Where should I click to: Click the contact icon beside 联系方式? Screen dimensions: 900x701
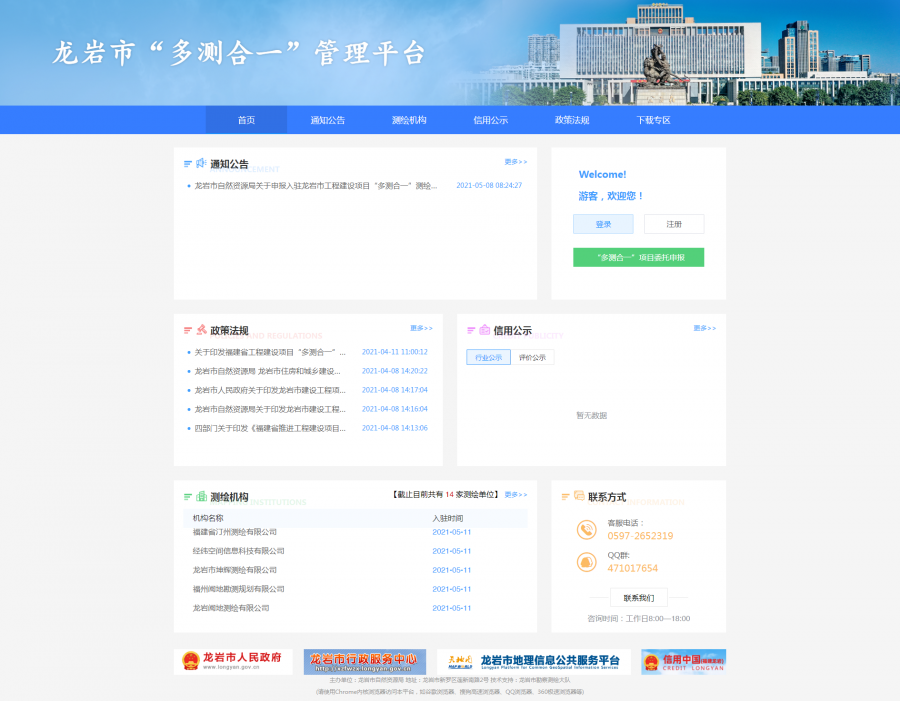[x=578, y=497]
